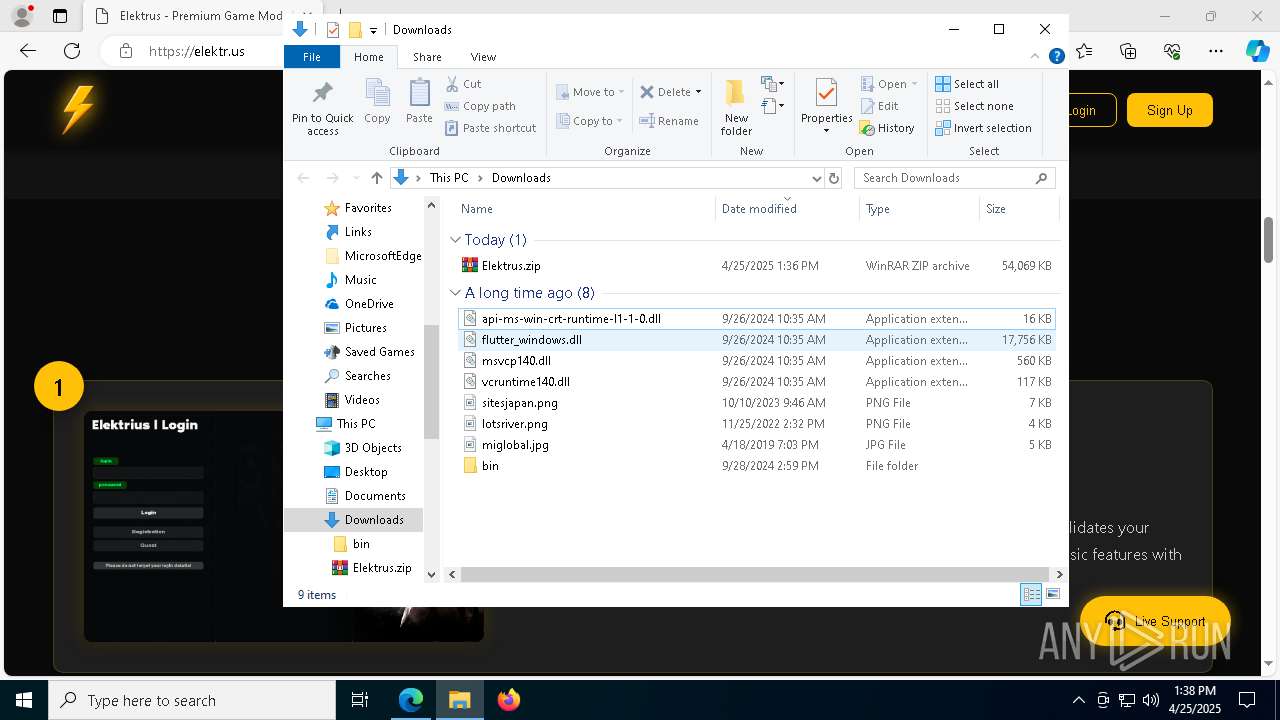Viewport: 1280px width, 720px height.
Task: Select flutter_windows.dll file
Action: (x=757, y=340)
